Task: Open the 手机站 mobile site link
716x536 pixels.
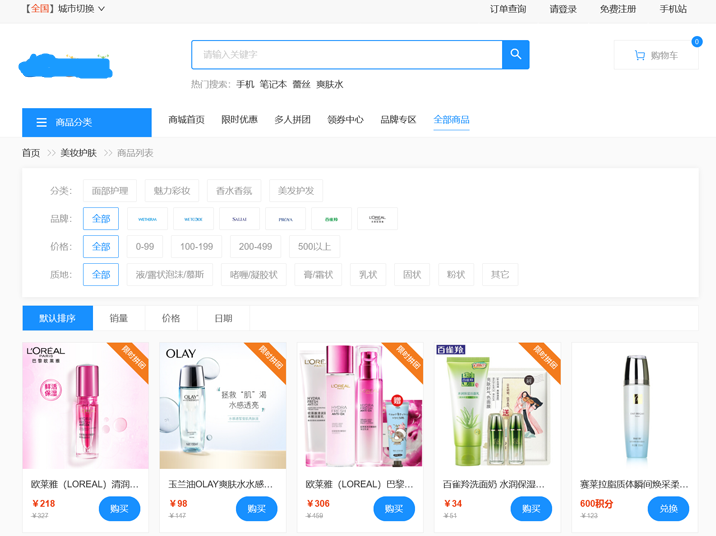Action: pos(673,9)
